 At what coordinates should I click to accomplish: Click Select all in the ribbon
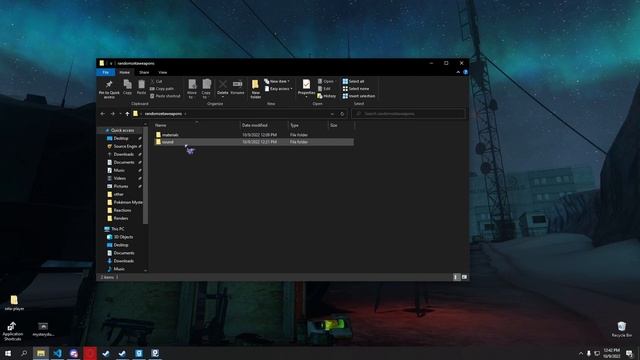[353, 81]
